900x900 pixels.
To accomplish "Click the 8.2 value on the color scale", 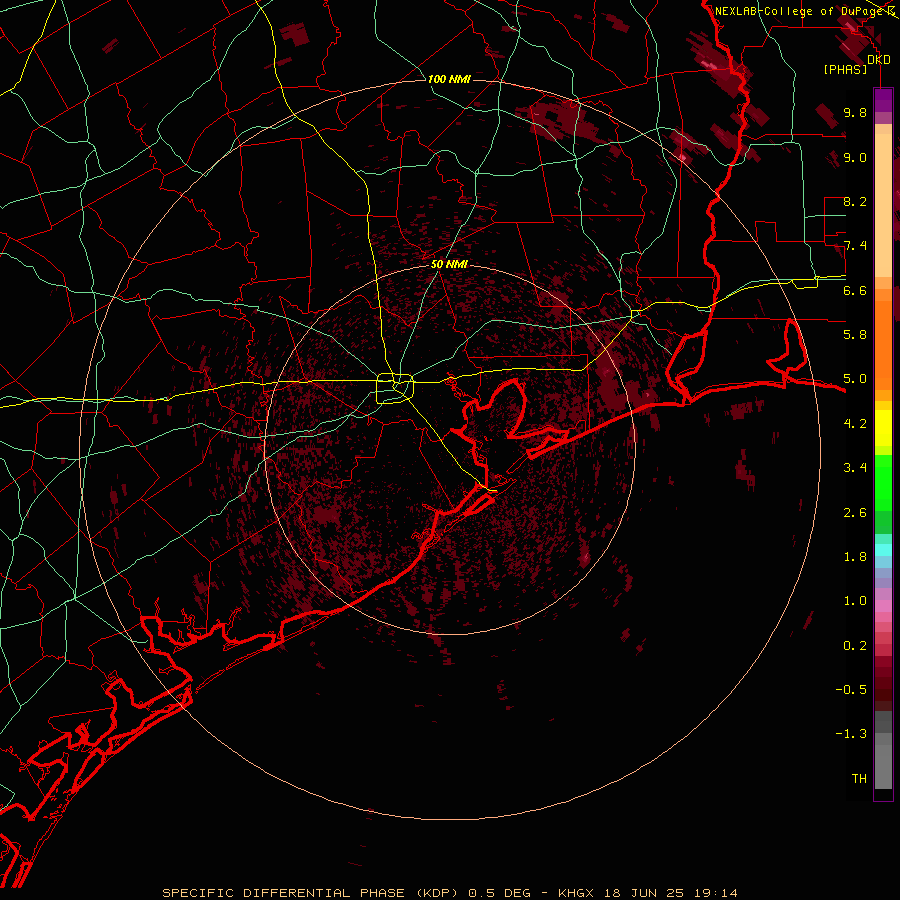I will [x=855, y=201].
